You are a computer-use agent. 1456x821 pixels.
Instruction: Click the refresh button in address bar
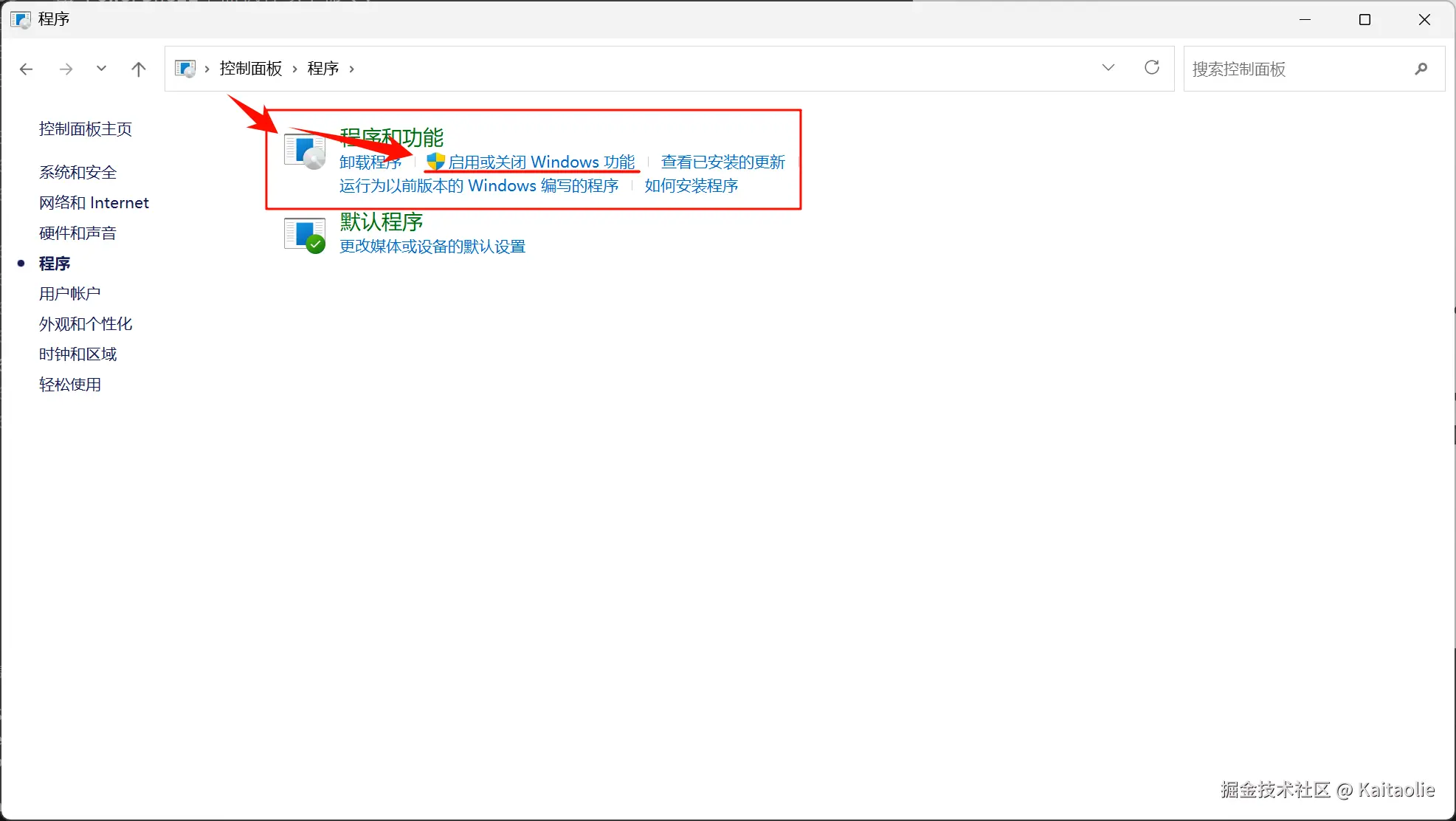pos(1151,68)
